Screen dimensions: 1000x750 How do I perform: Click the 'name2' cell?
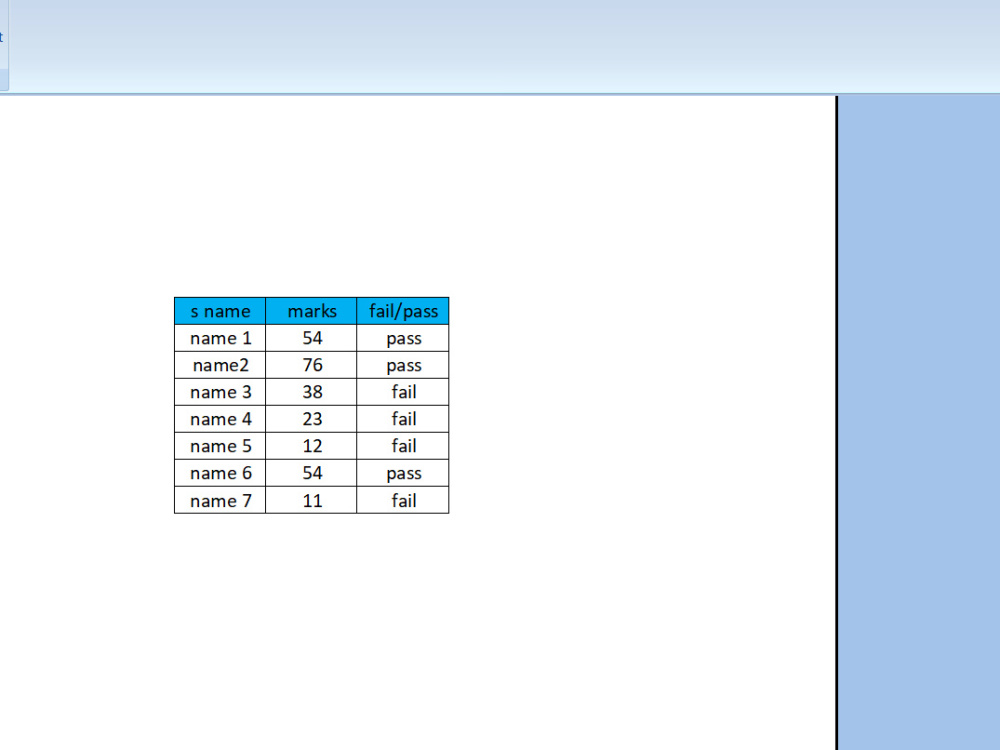(220, 365)
